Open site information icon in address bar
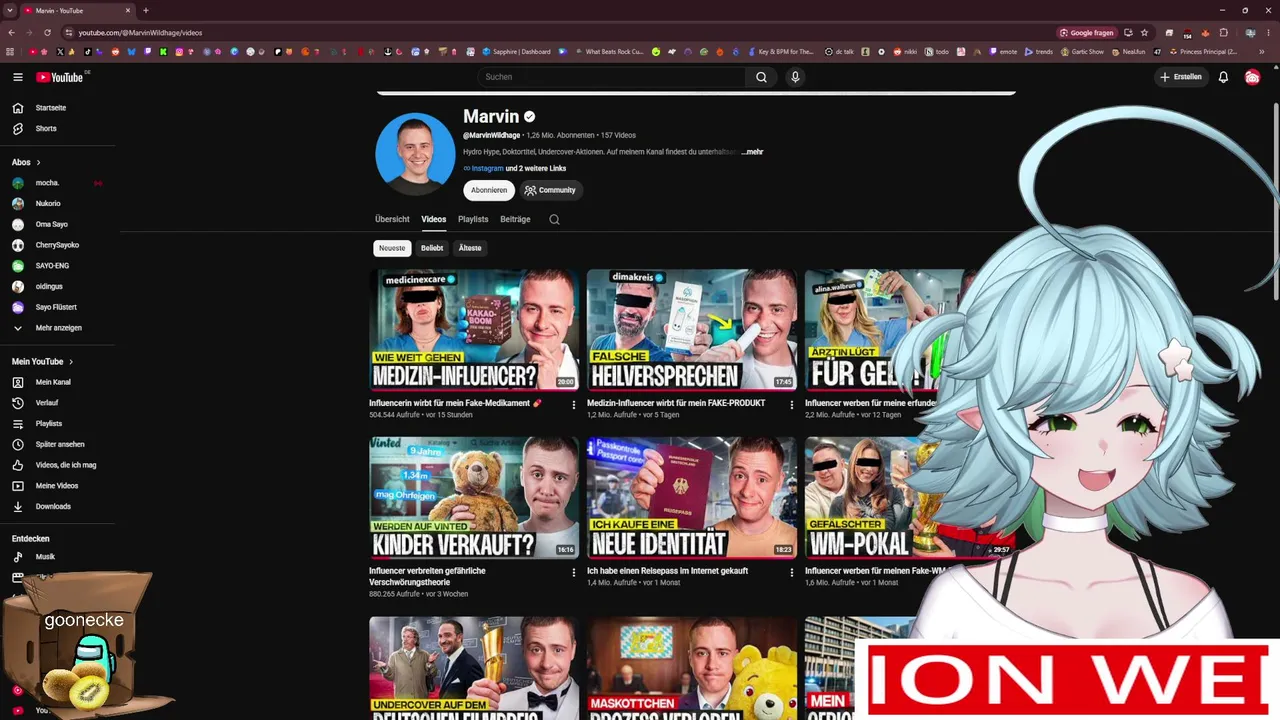 point(68,33)
